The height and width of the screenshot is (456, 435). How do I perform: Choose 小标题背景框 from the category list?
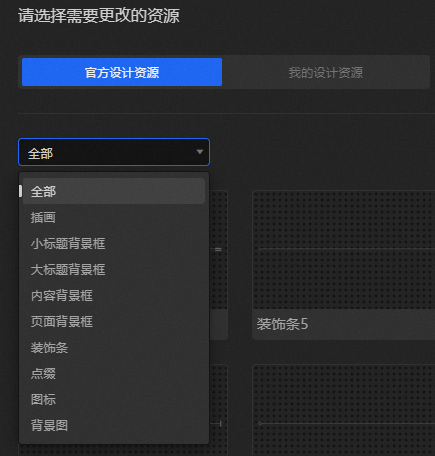[x=114, y=243]
